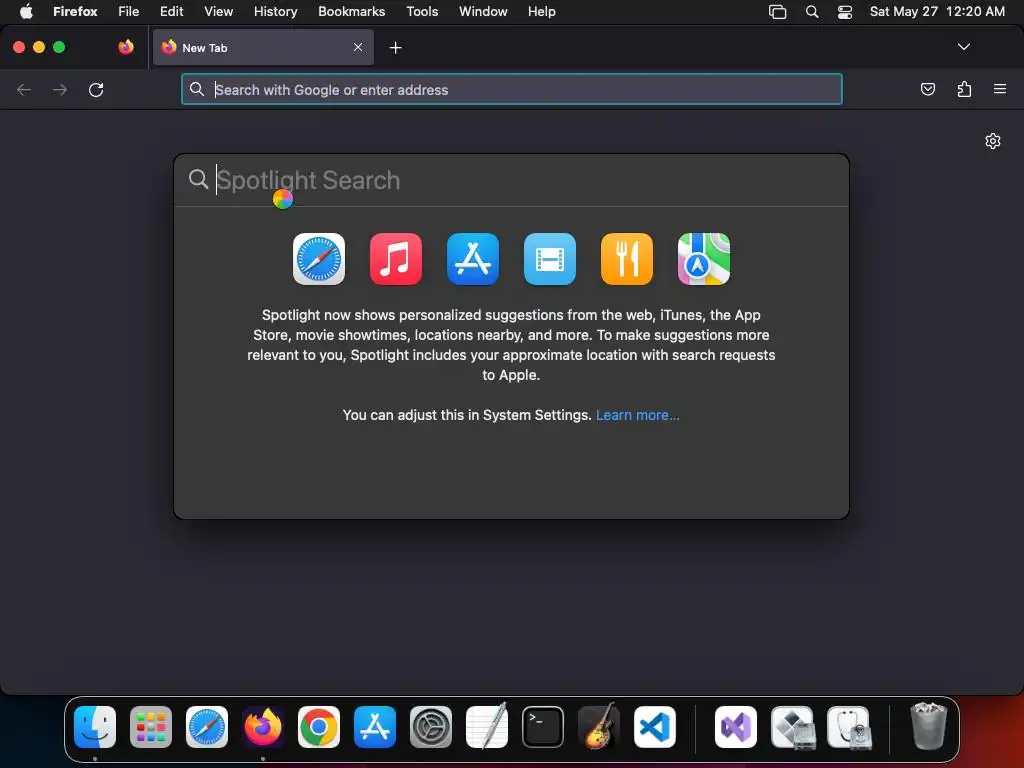Open App Store icon in Spotlight panel
Viewport: 1024px width, 768px height.
pos(473,259)
